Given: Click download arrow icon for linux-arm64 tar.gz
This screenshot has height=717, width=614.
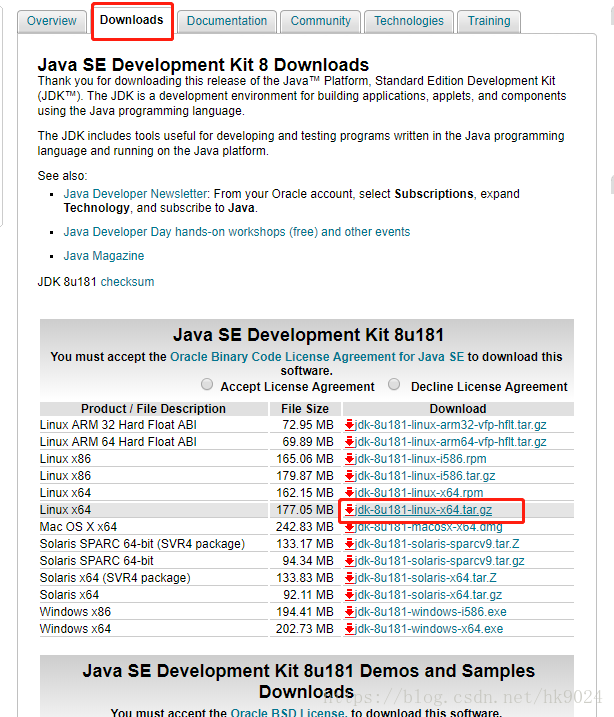Looking at the screenshot, I should [x=350, y=442].
